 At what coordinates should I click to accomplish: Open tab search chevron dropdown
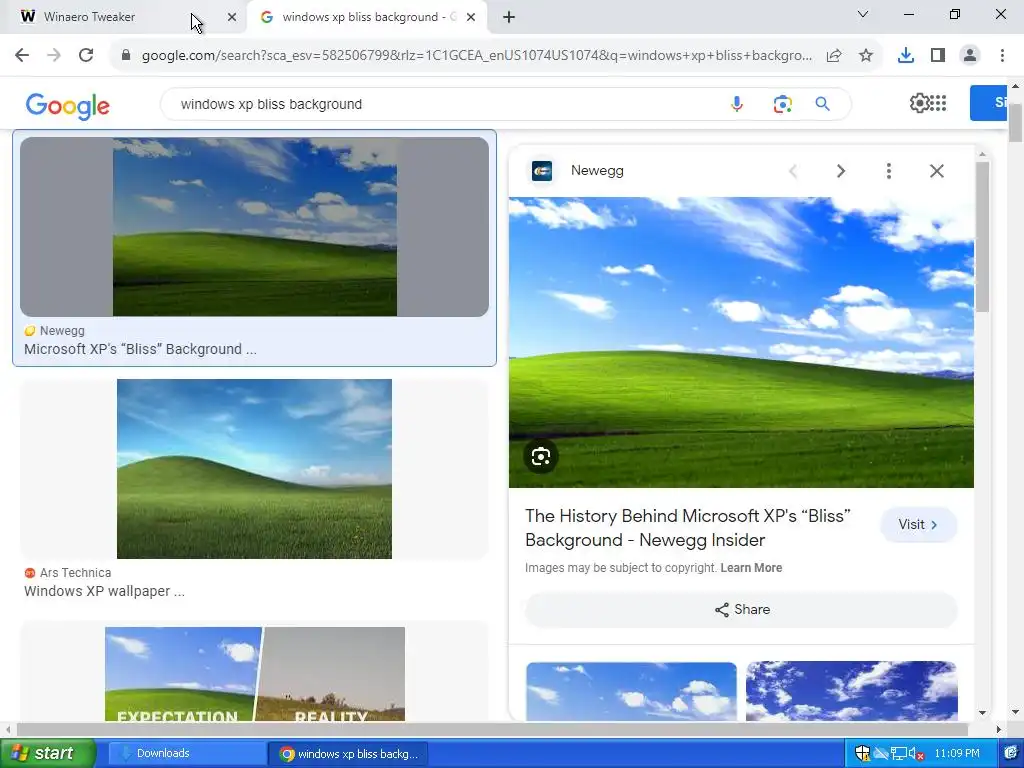point(863,14)
